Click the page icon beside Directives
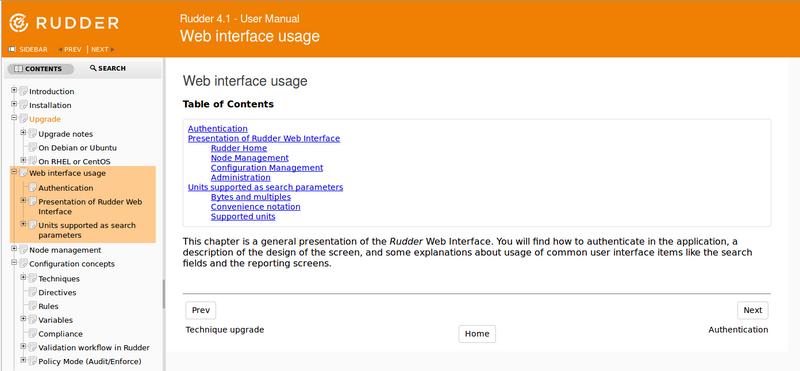 [x=33, y=292]
